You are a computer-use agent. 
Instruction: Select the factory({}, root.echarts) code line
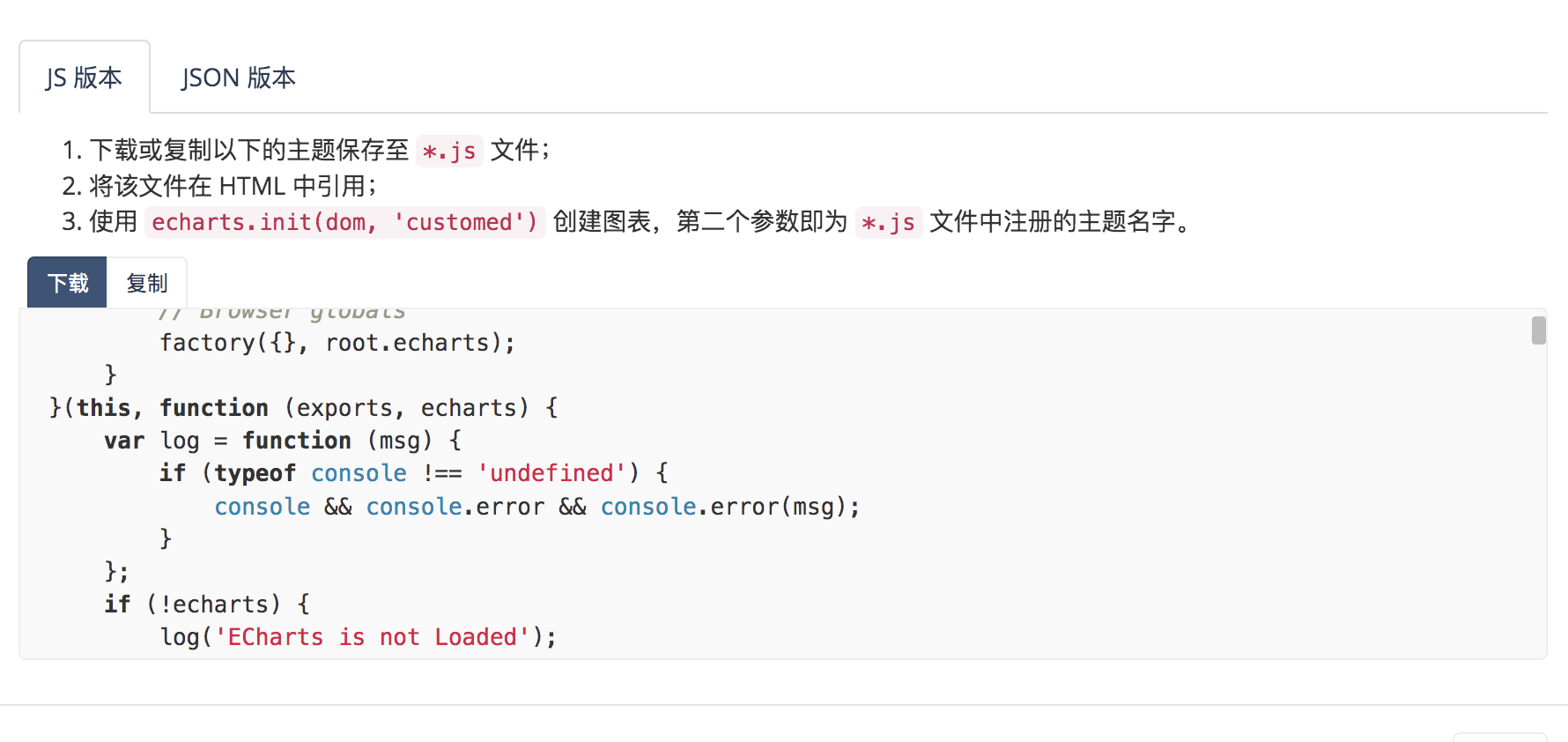(x=337, y=342)
